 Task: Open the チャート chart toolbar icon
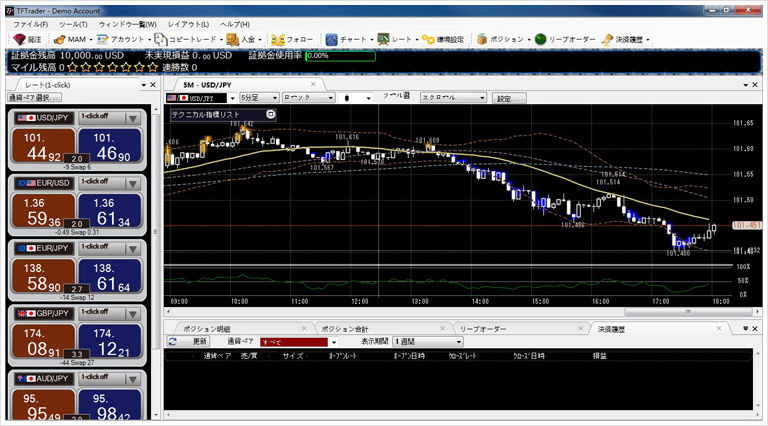pyautogui.click(x=333, y=39)
